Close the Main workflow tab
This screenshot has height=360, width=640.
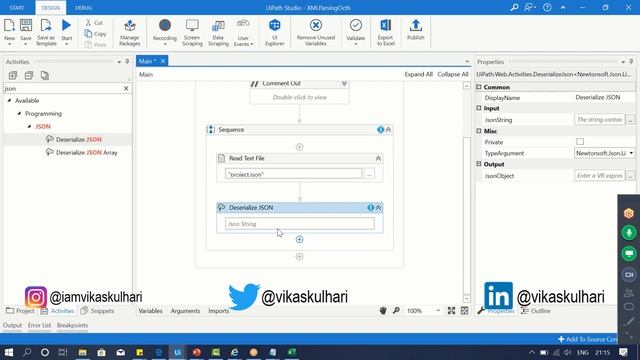point(163,61)
